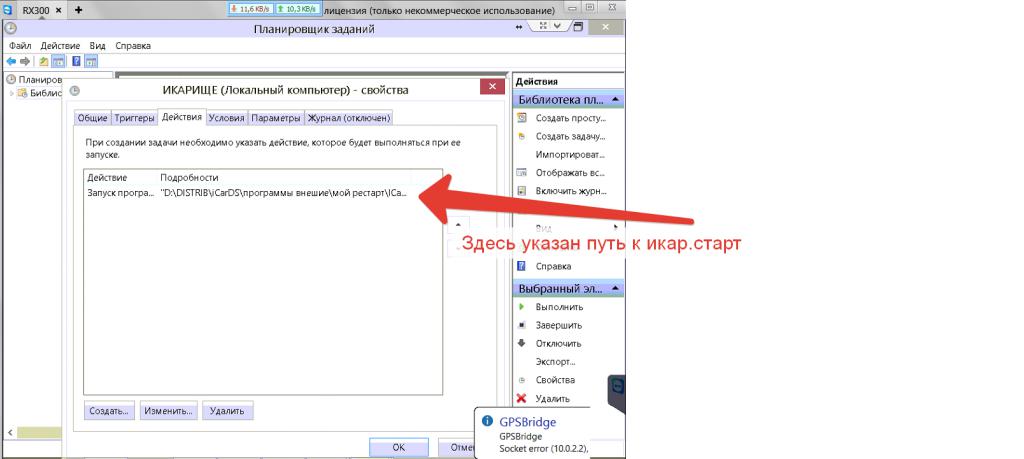Screen dimensions: 1024x459
Task: Click Создать задачу in actions panel
Action: coord(568,136)
